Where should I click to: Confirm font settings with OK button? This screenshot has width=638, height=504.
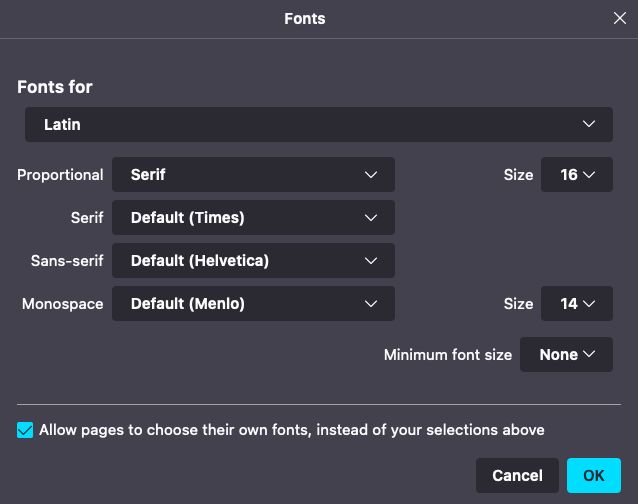click(594, 476)
